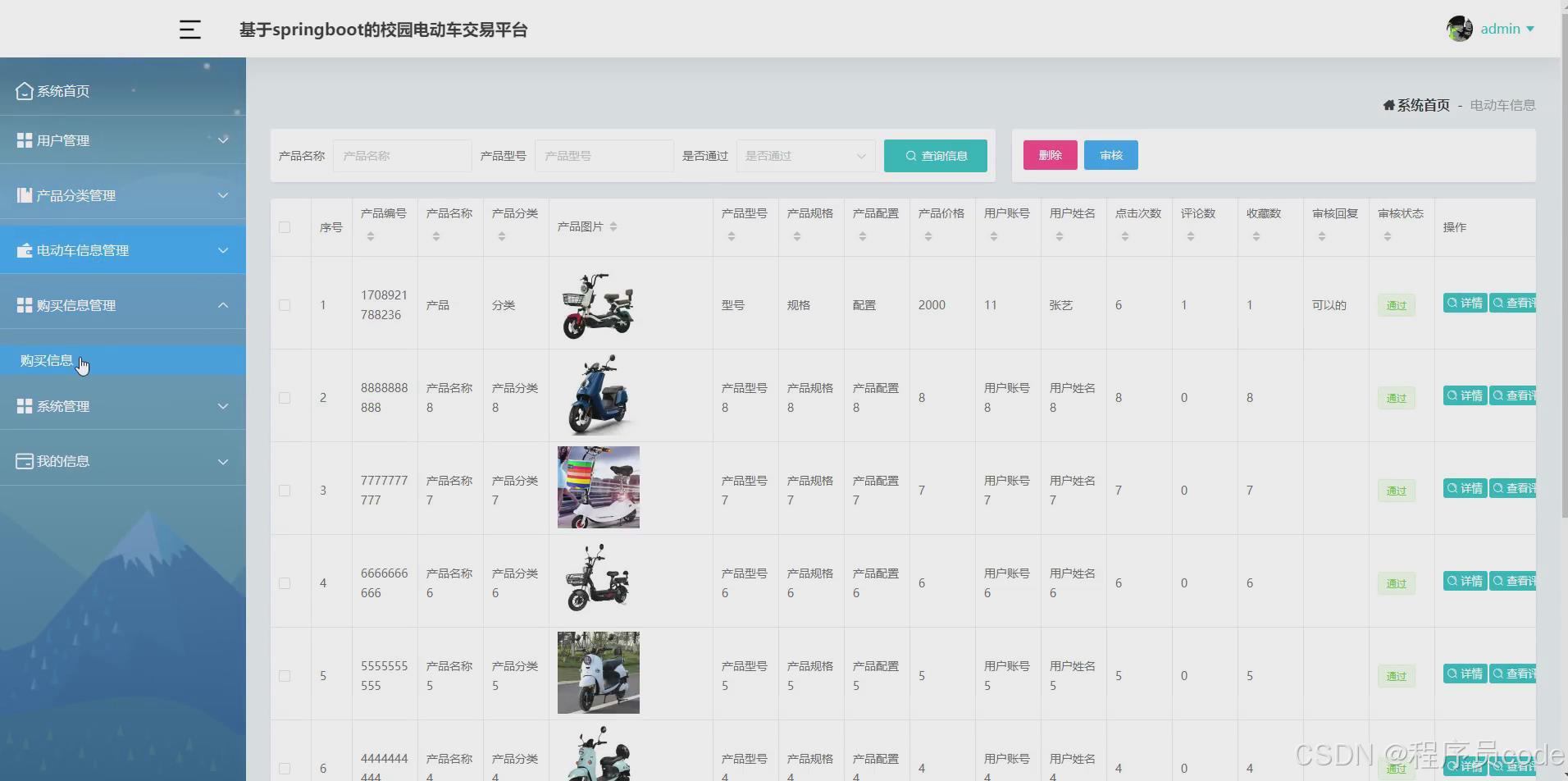
Task: Expand 我的信息 menu chevron
Action: coord(223,461)
